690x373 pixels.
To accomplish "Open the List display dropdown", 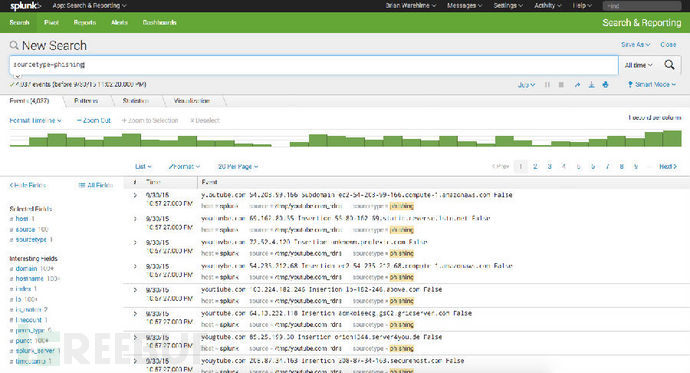I will (x=143, y=167).
